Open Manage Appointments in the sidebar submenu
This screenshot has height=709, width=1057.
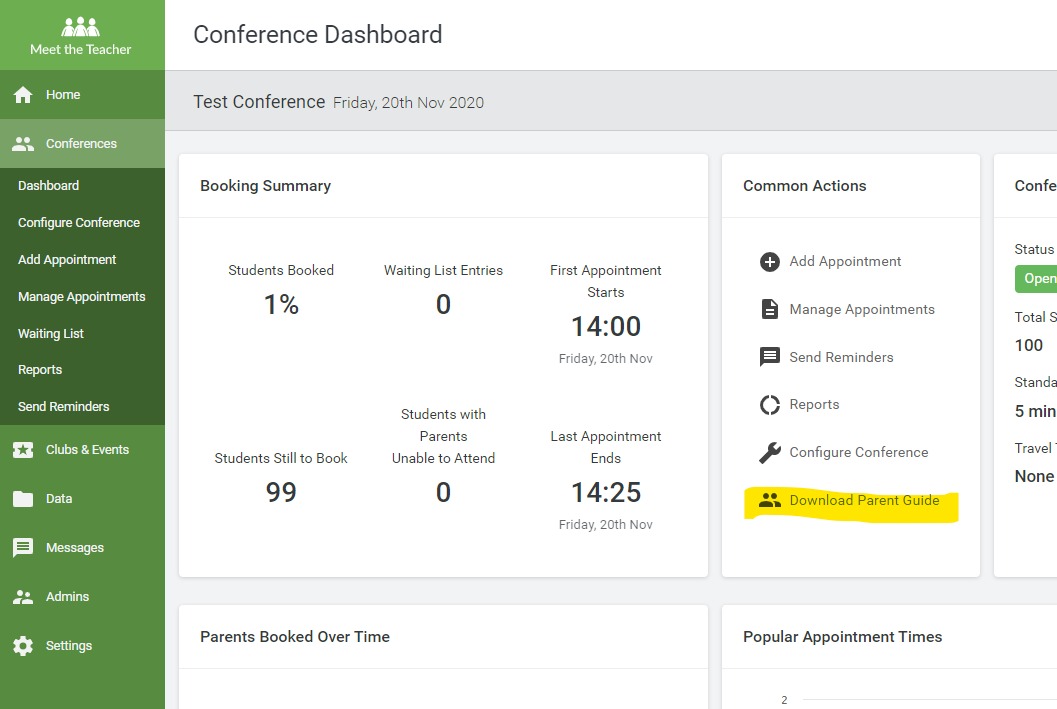(82, 297)
